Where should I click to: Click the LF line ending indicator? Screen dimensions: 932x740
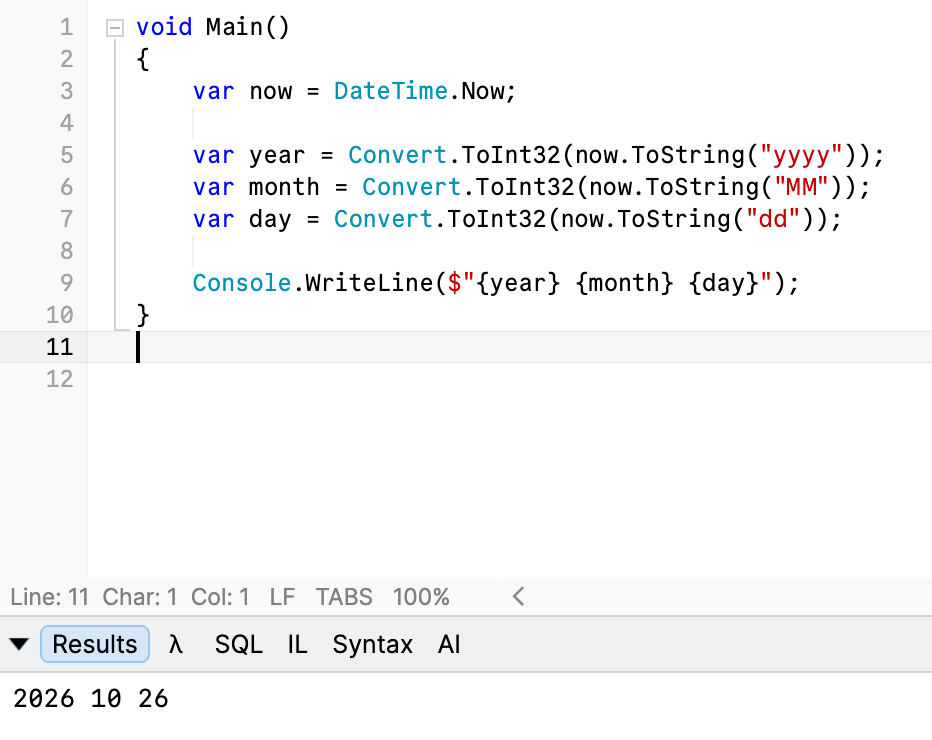(x=282, y=597)
